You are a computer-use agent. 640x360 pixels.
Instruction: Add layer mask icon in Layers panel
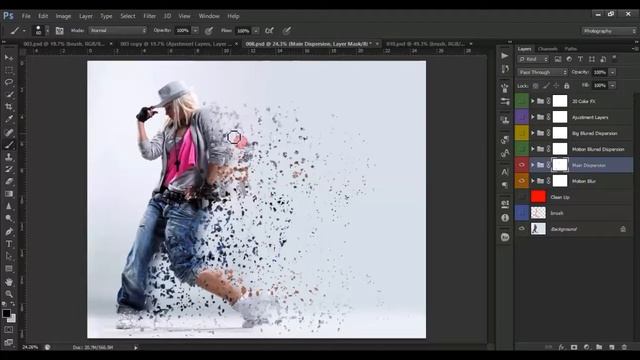[574, 347]
